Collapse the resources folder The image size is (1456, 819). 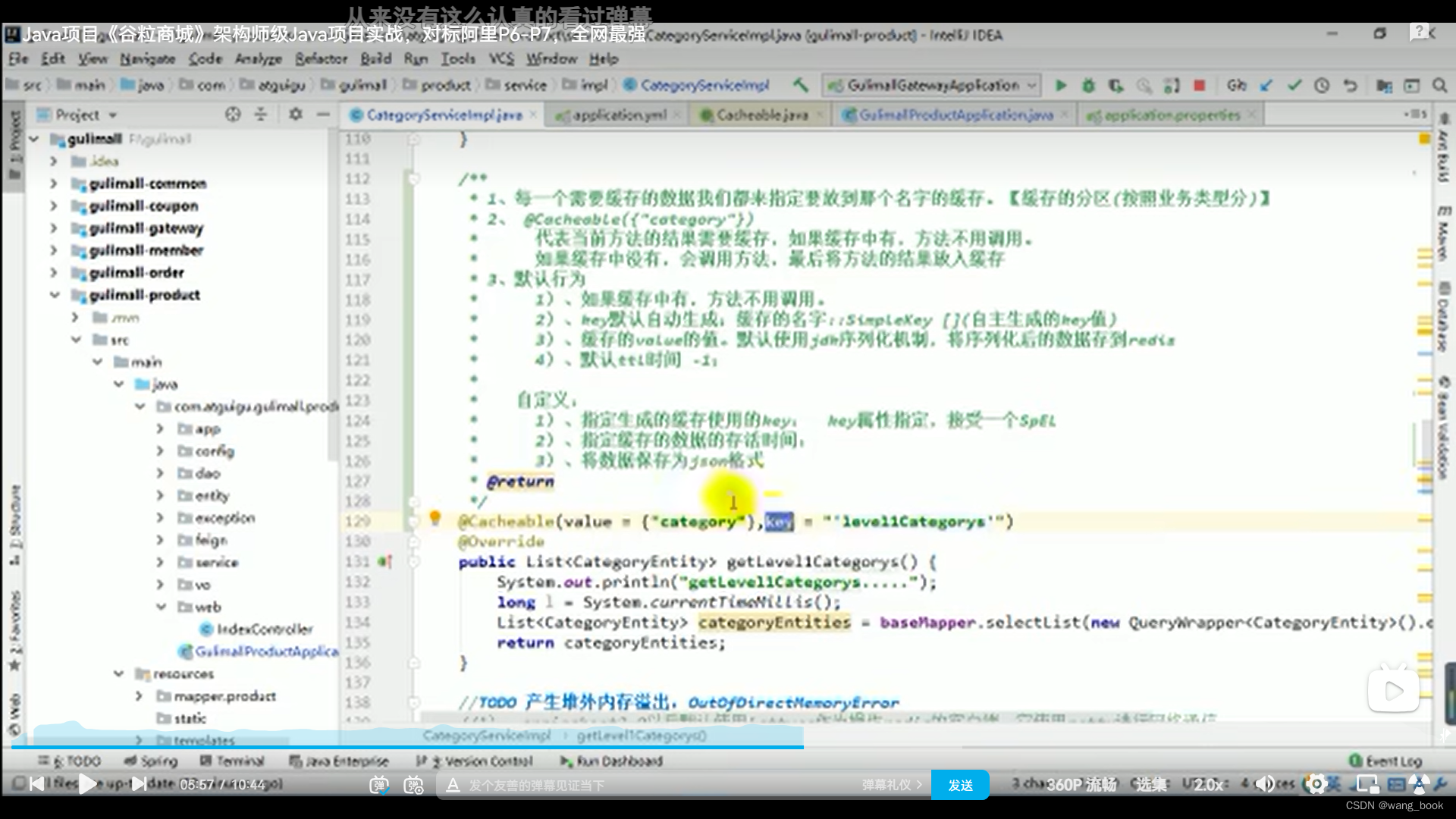click(118, 673)
